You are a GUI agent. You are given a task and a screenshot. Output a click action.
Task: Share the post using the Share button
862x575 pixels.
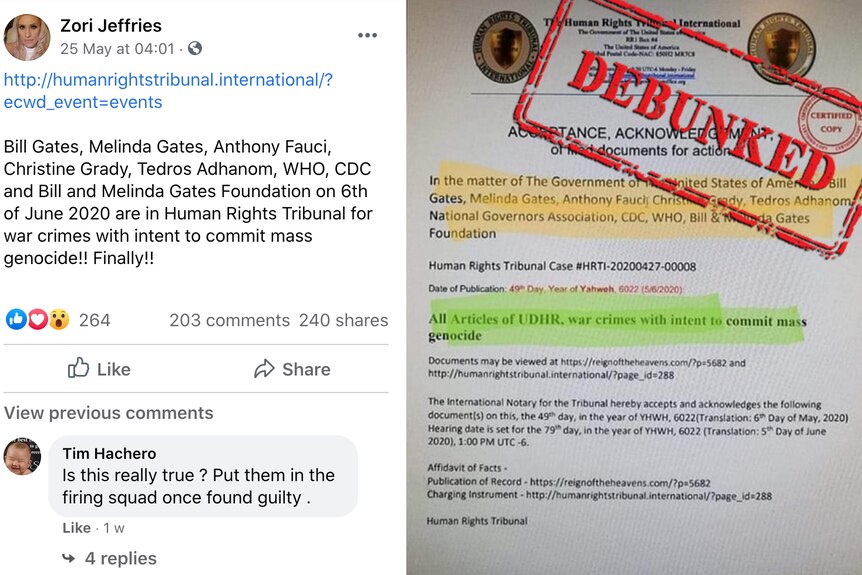tap(292, 369)
